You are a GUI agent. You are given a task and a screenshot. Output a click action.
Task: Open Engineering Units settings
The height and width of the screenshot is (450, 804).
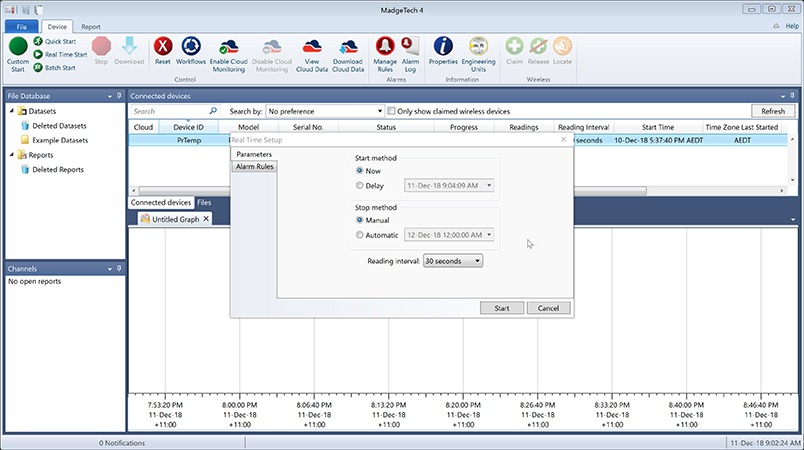click(478, 47)
